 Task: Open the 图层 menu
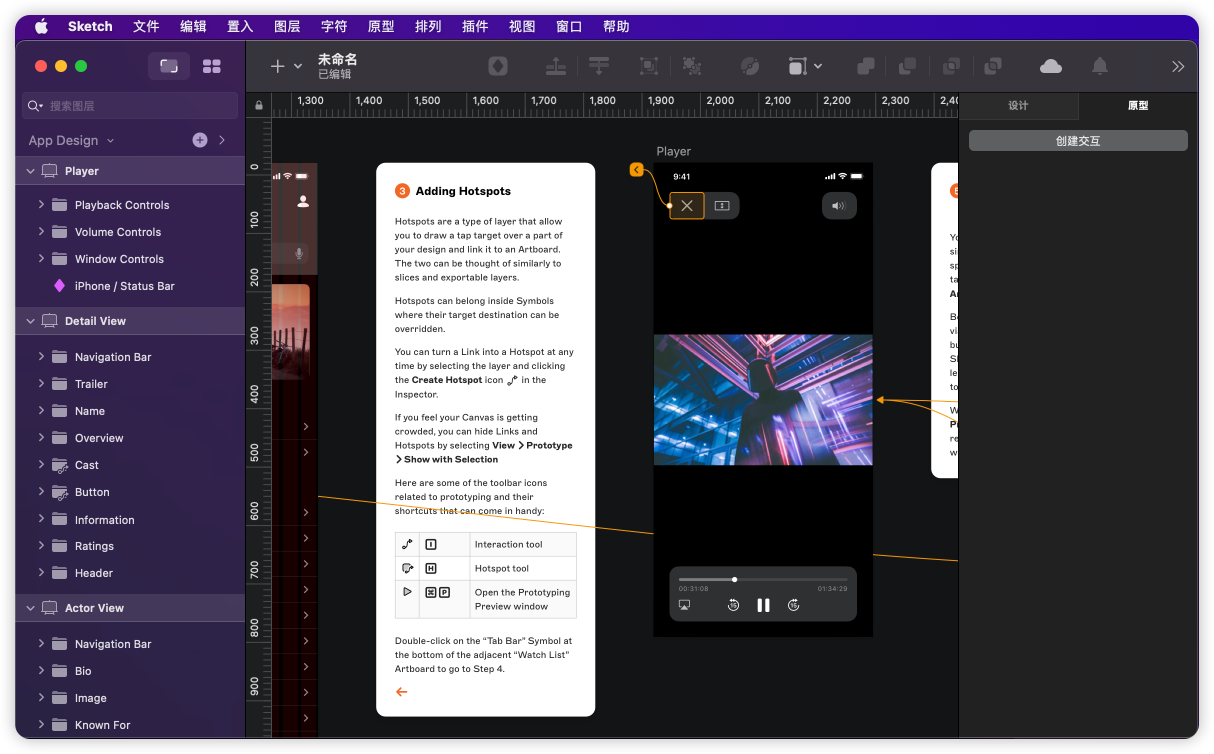287,27
